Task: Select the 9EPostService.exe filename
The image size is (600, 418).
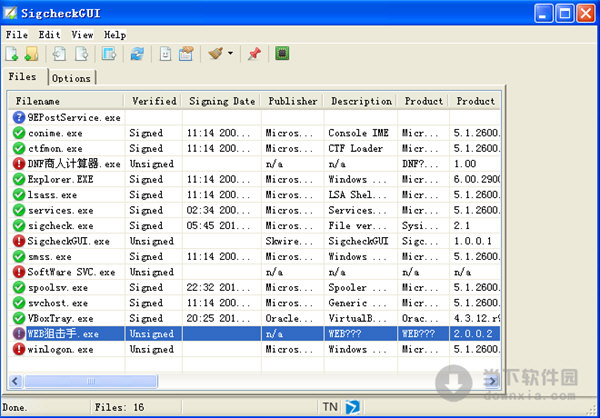Action: [74, 118]
